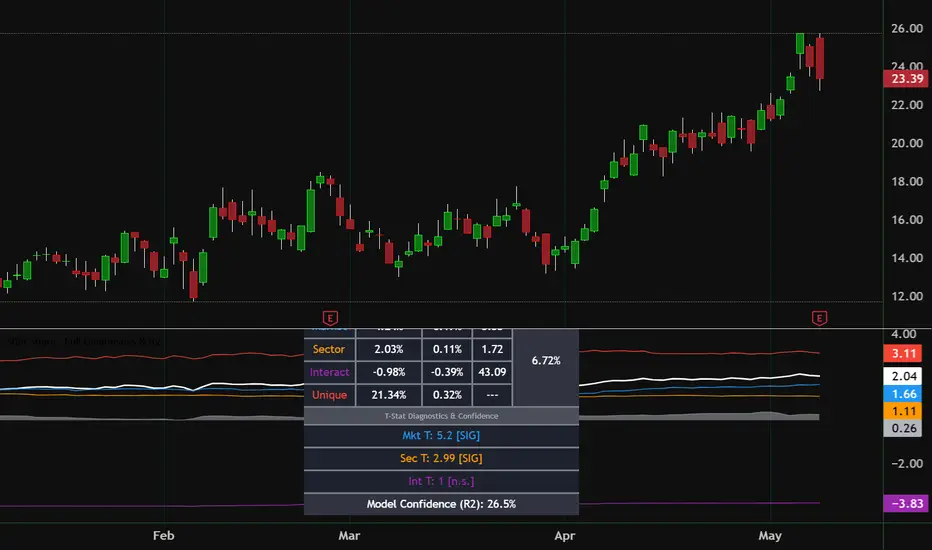Click the 6.72% merged cell
This screenshot has height=550, width=932.
pyautogui.click(x=546, y=360)
